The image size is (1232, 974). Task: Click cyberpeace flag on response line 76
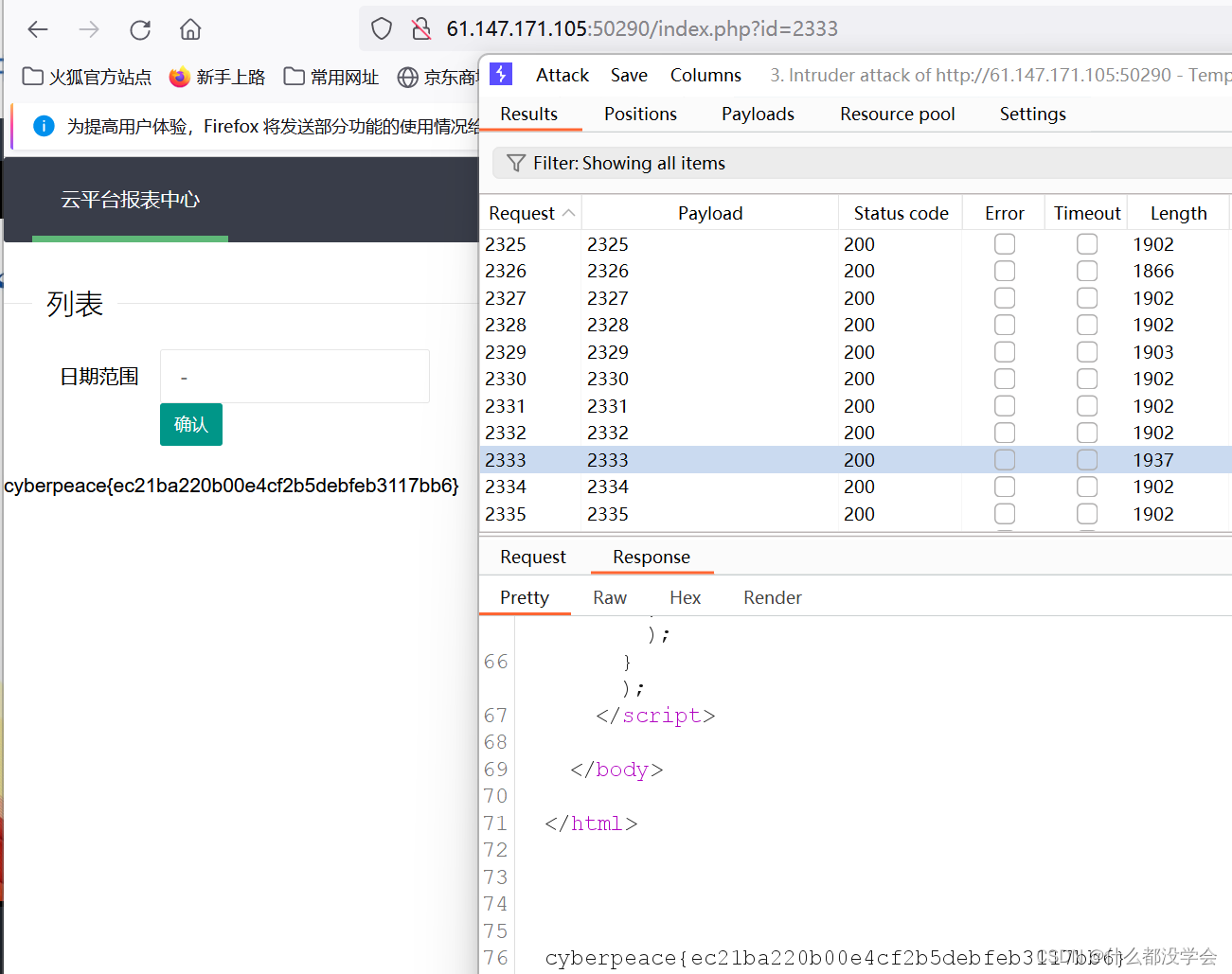point(833,958)
